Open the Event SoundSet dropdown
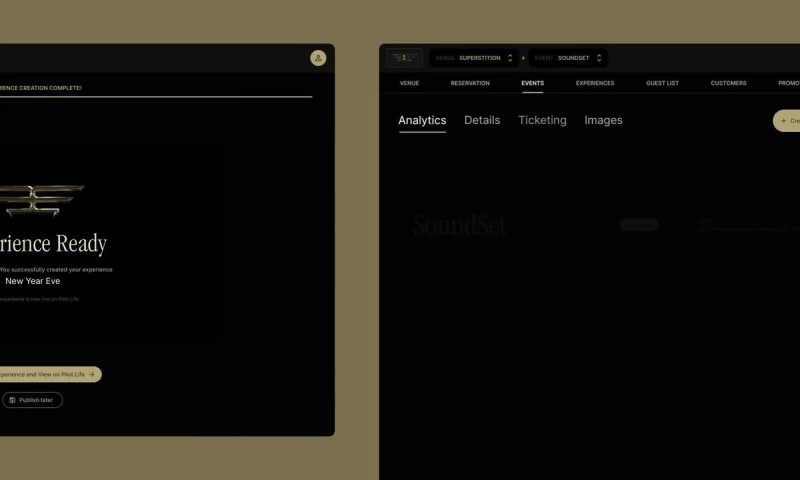Image resolution: width=800 pixels, height=480 pixels. point(567,58)
